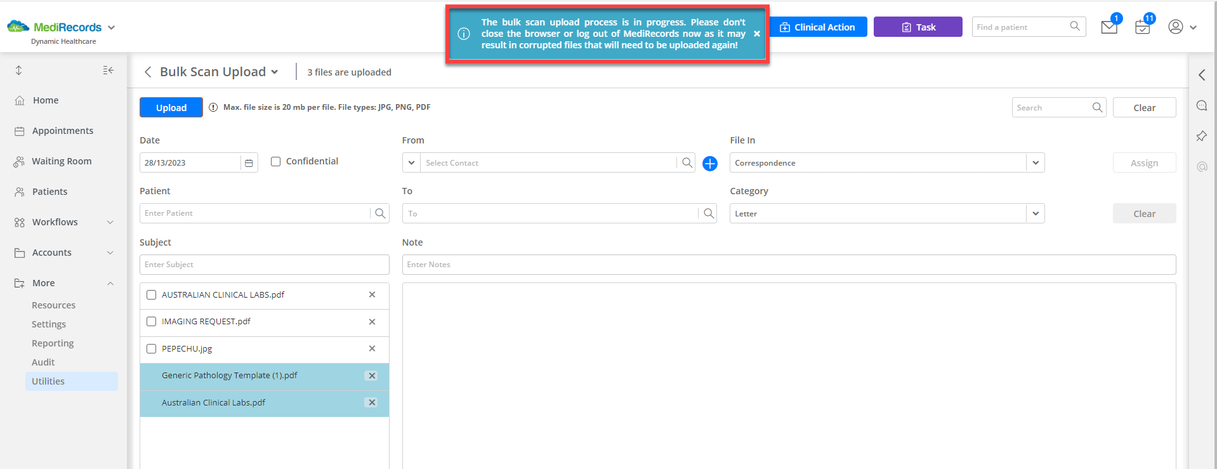Click the Enter Patient field
The width and height of the screenshot is (1217, 469).
pos(255,213)
